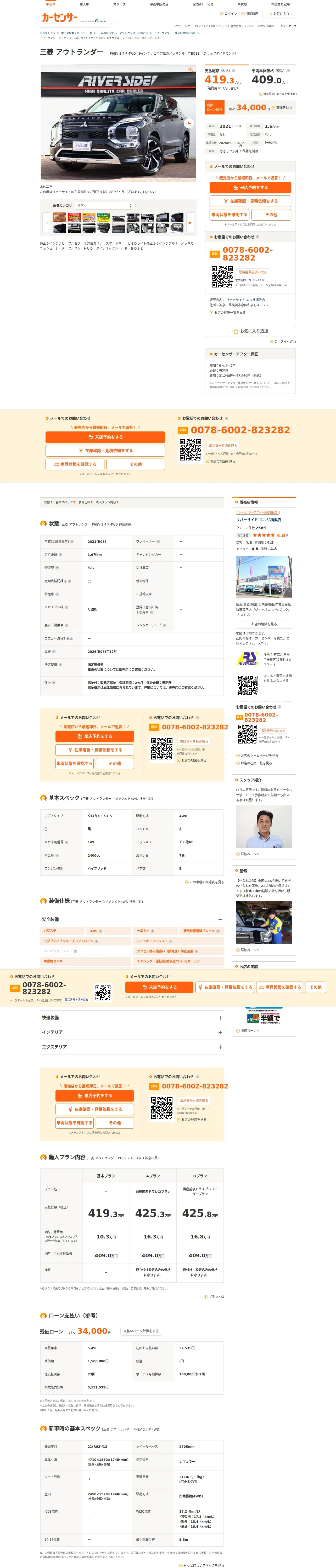Click 支払いローン計算をする button
The height and width of the screenshot is (1568, 336).
click(x=141, y=1331)
